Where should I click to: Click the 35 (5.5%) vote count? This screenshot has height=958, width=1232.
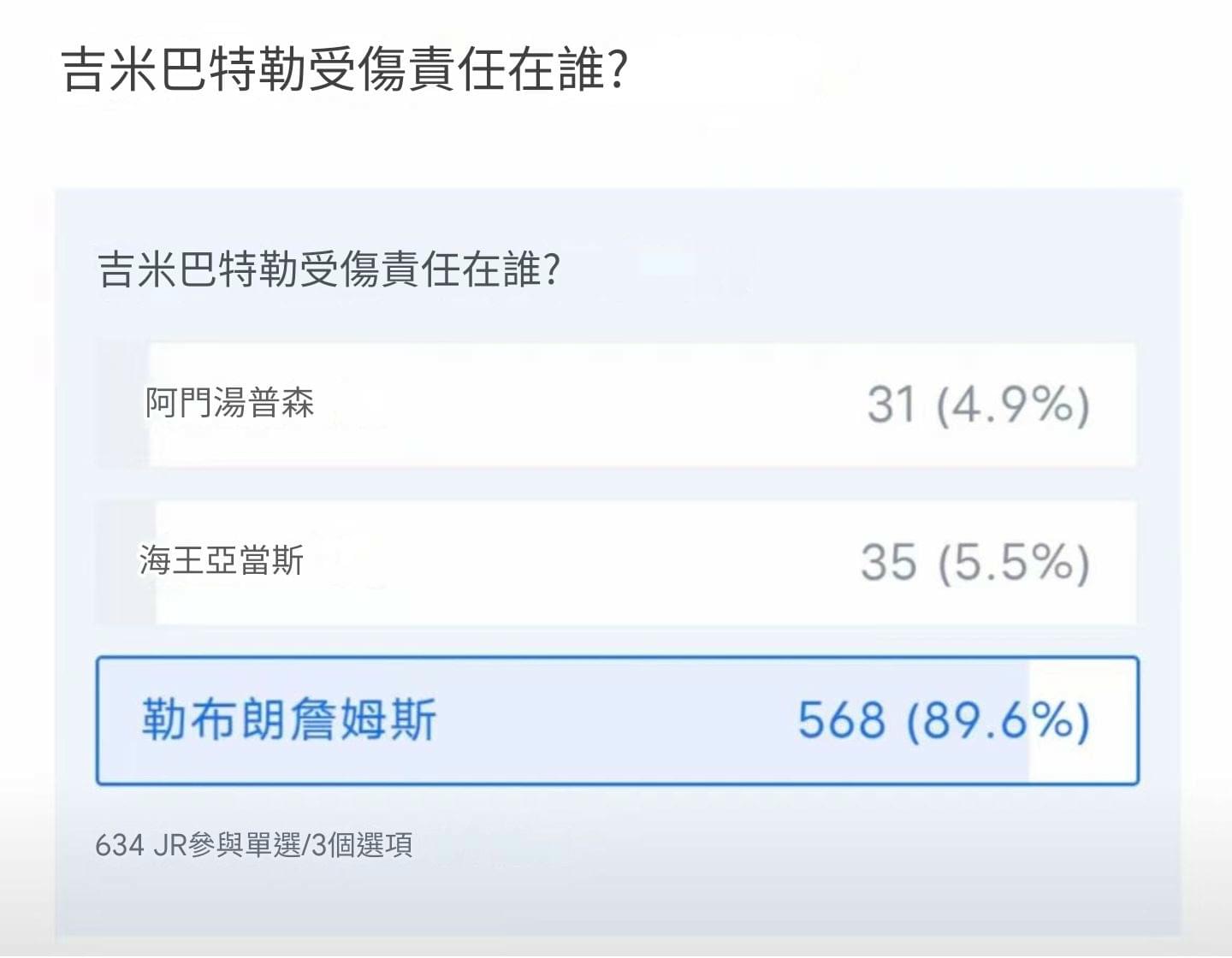click(x=975, y=562)
